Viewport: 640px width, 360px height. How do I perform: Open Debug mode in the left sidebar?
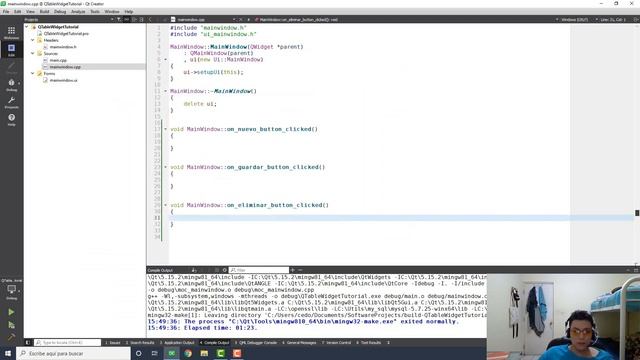pyautogui.click(x=11, y=85)
